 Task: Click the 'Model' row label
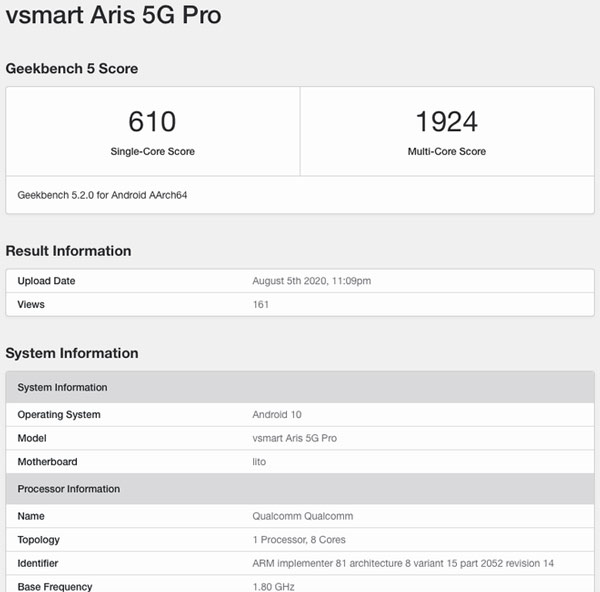click(32, 438)
